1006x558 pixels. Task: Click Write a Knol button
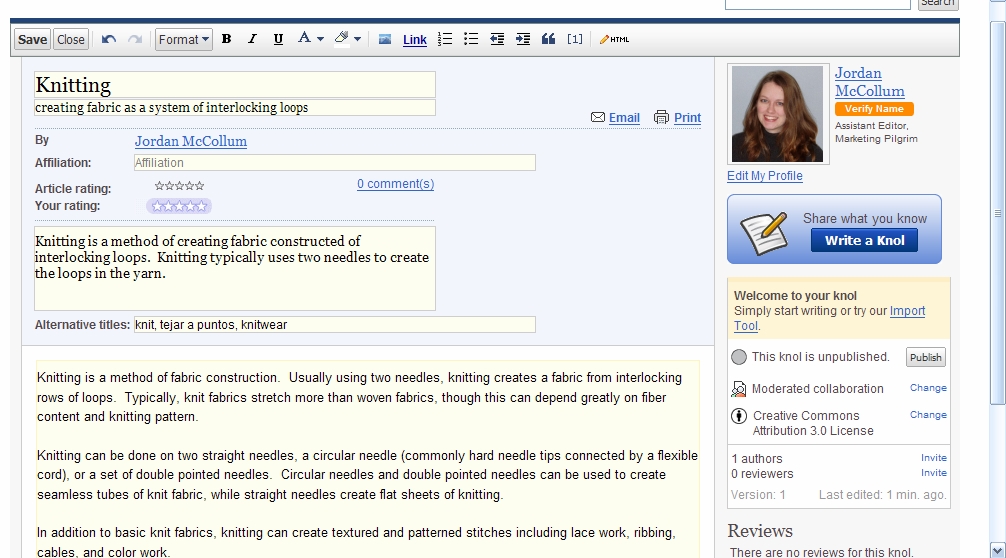tap(864, 240)
